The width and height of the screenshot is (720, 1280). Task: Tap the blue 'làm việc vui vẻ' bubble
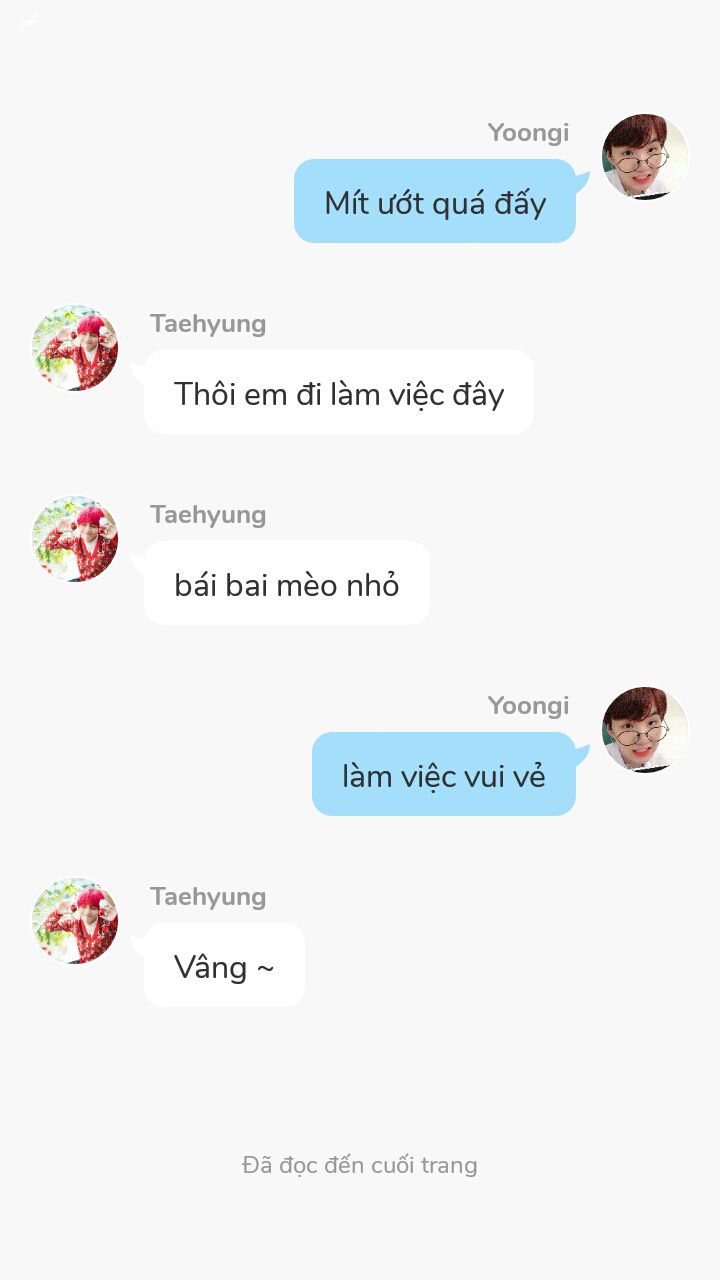(444, 774)
